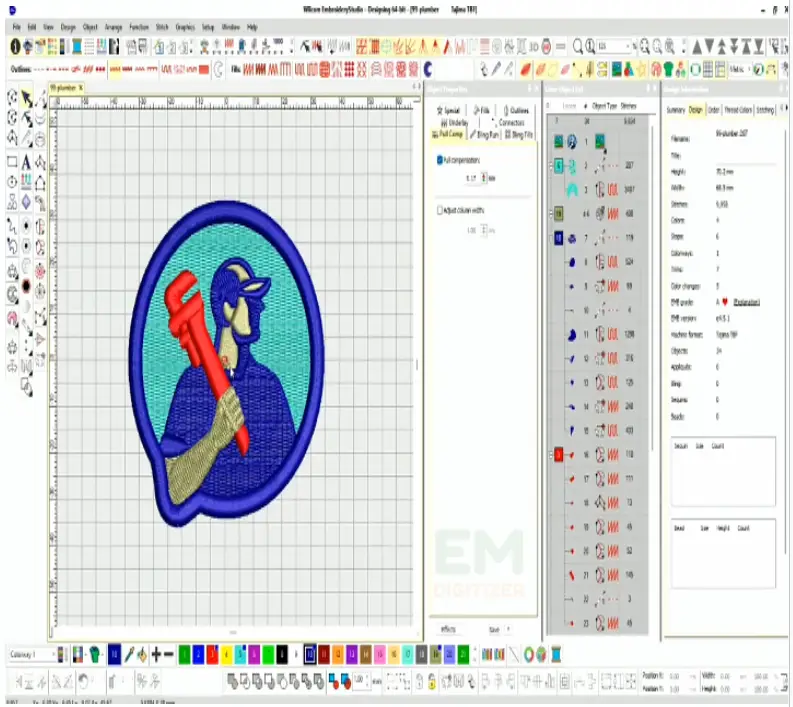Open the Arrange menu

[x=113, y=27]
